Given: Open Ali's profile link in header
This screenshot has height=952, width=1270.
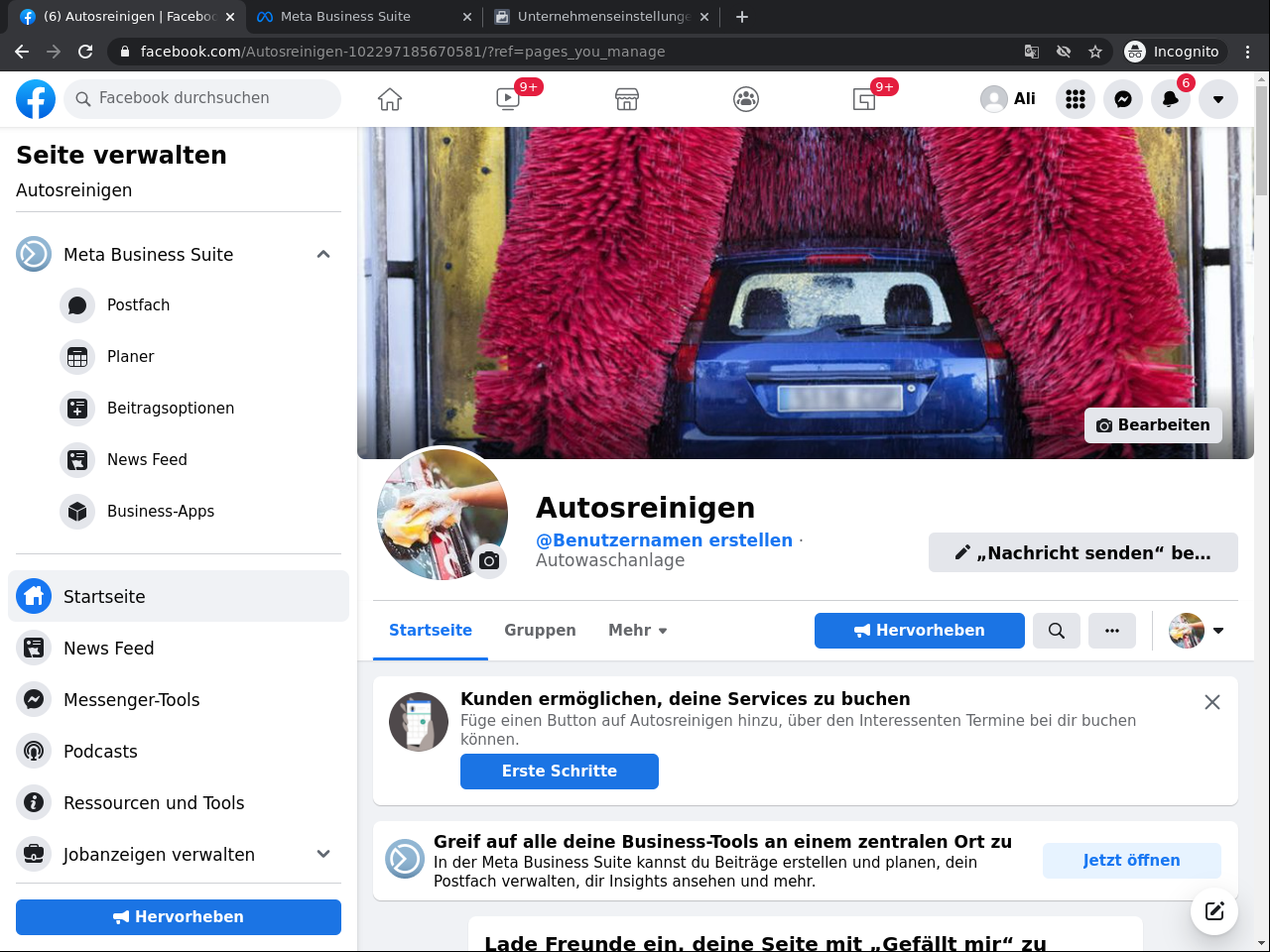Looking at the screenshot, I should click(x=1008, y=99).
